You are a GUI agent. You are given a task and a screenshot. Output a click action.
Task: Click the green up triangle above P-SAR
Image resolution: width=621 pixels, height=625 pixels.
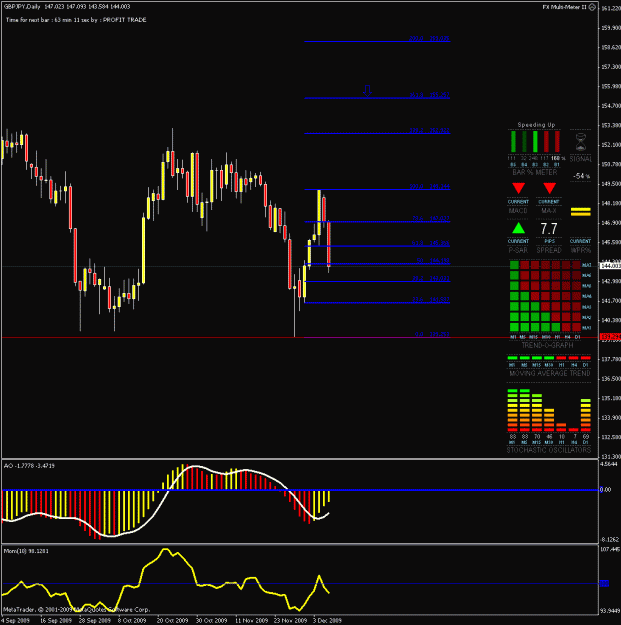click(518, 228)
